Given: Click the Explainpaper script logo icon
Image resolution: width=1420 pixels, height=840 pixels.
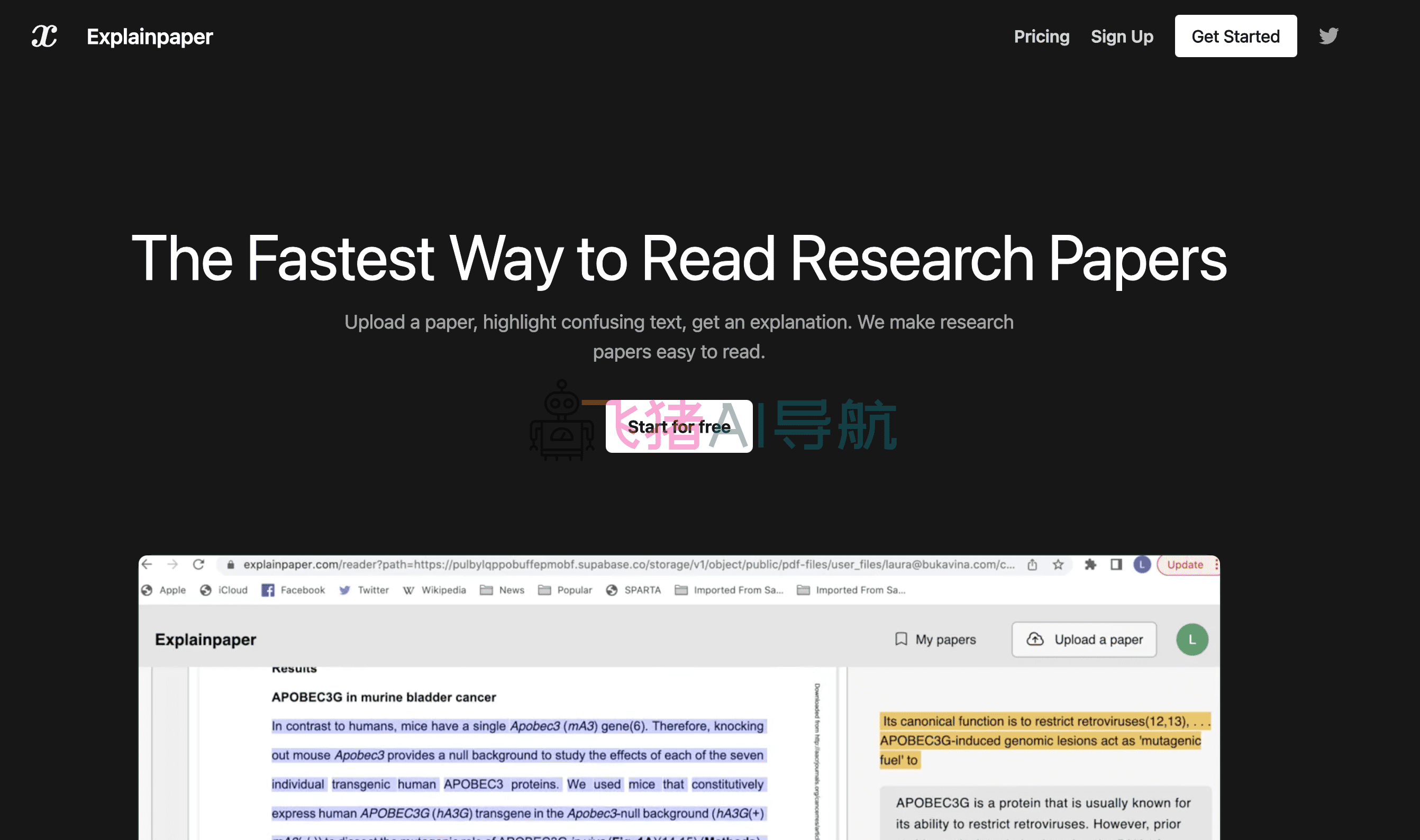Looking at the screenshot, I should pos(44,36).
